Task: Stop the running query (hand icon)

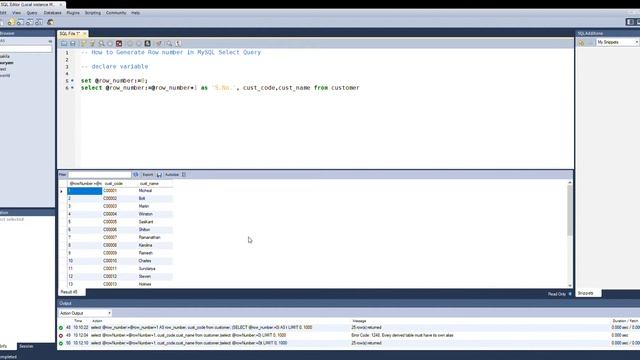Action: point(110,43)
